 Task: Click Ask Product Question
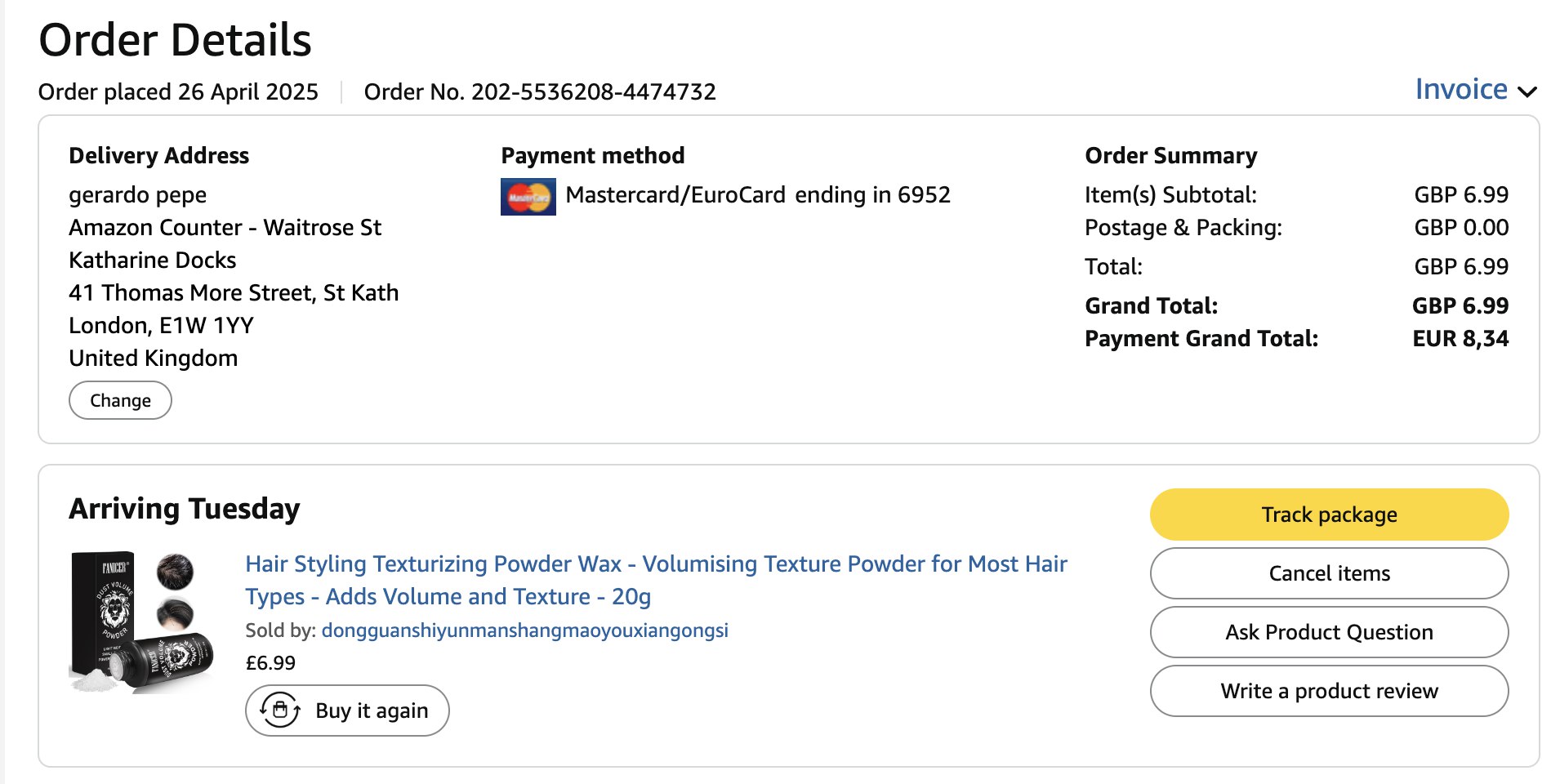pos(1328,632)
